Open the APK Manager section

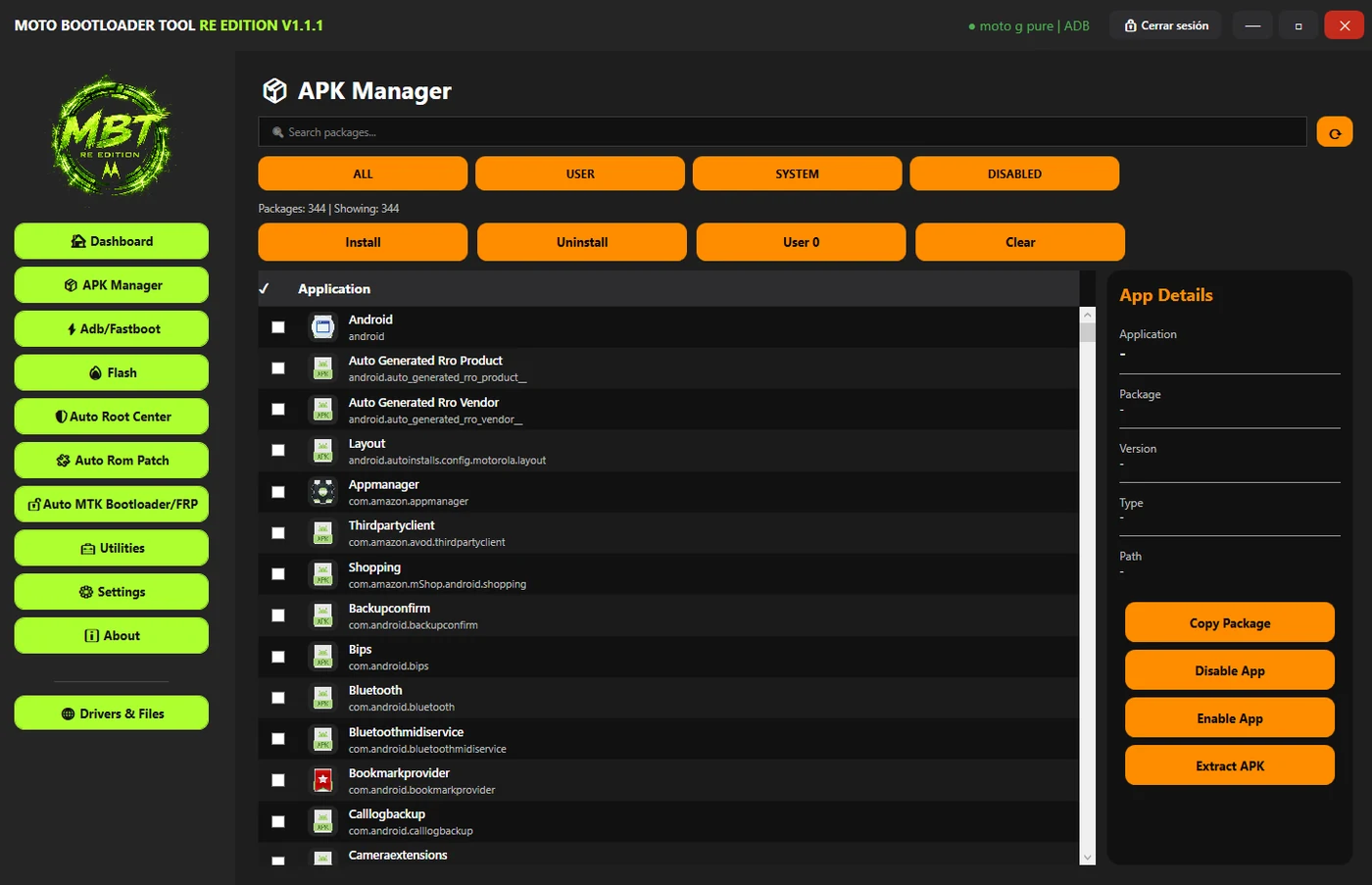click(x=112, y=285)
